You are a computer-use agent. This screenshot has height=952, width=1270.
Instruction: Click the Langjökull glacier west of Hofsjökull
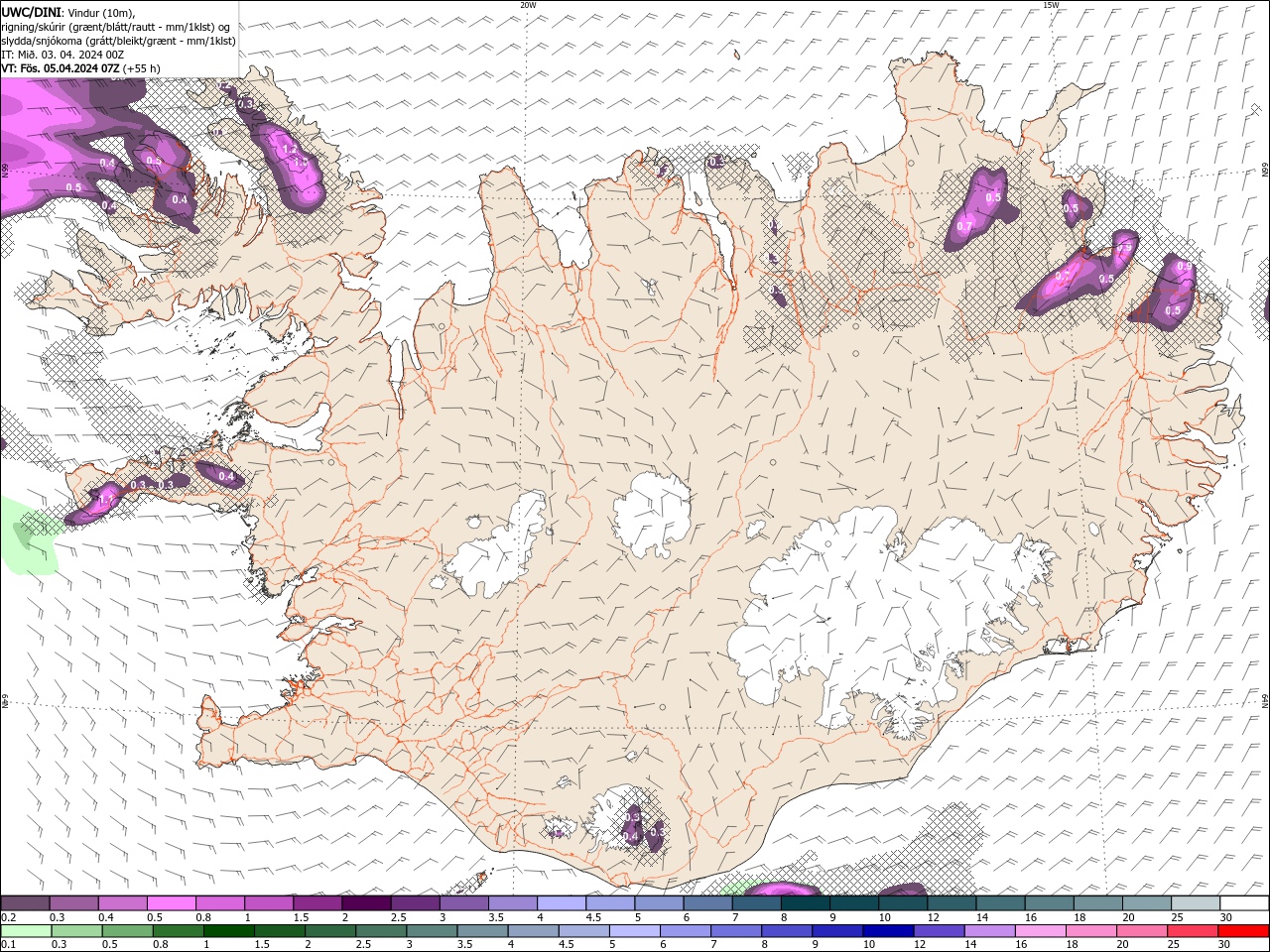pyautogui.click(x=496, y=550)
